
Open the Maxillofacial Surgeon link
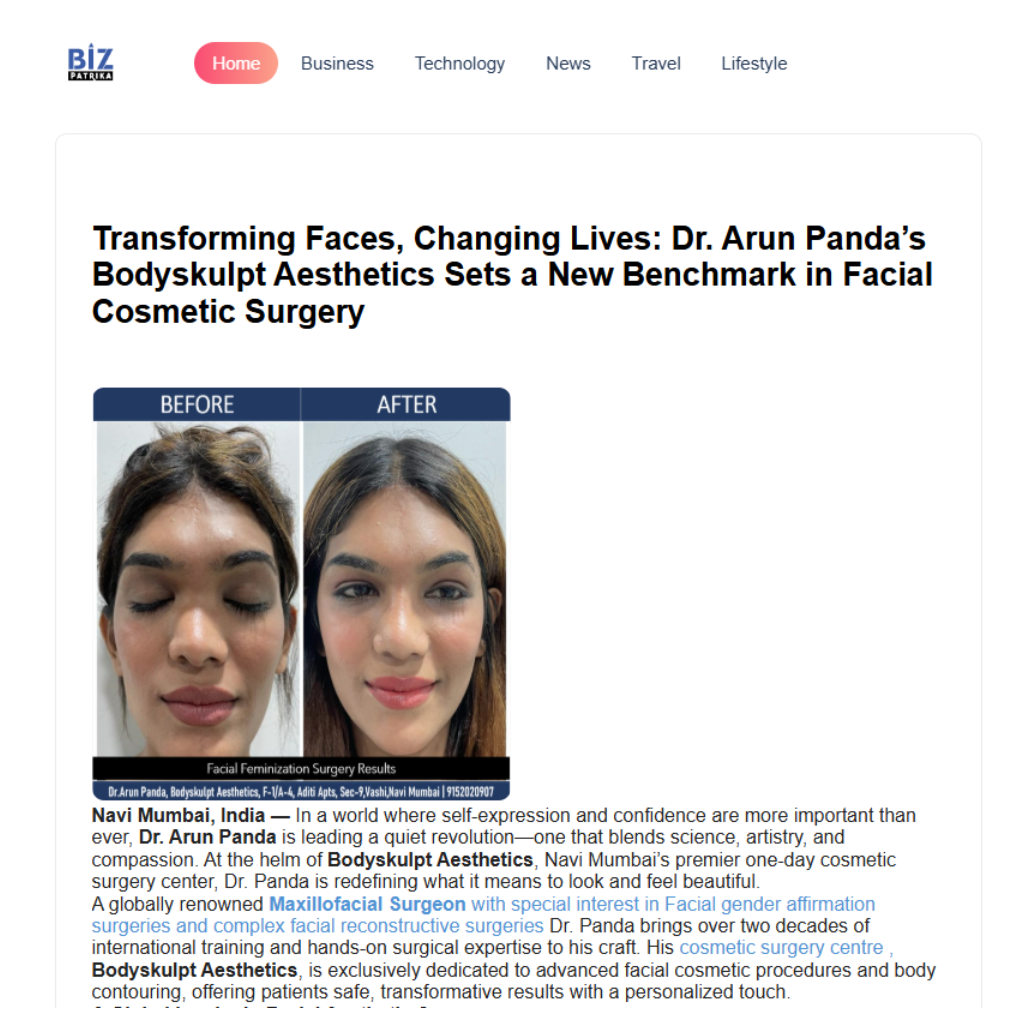click(367, 904)
